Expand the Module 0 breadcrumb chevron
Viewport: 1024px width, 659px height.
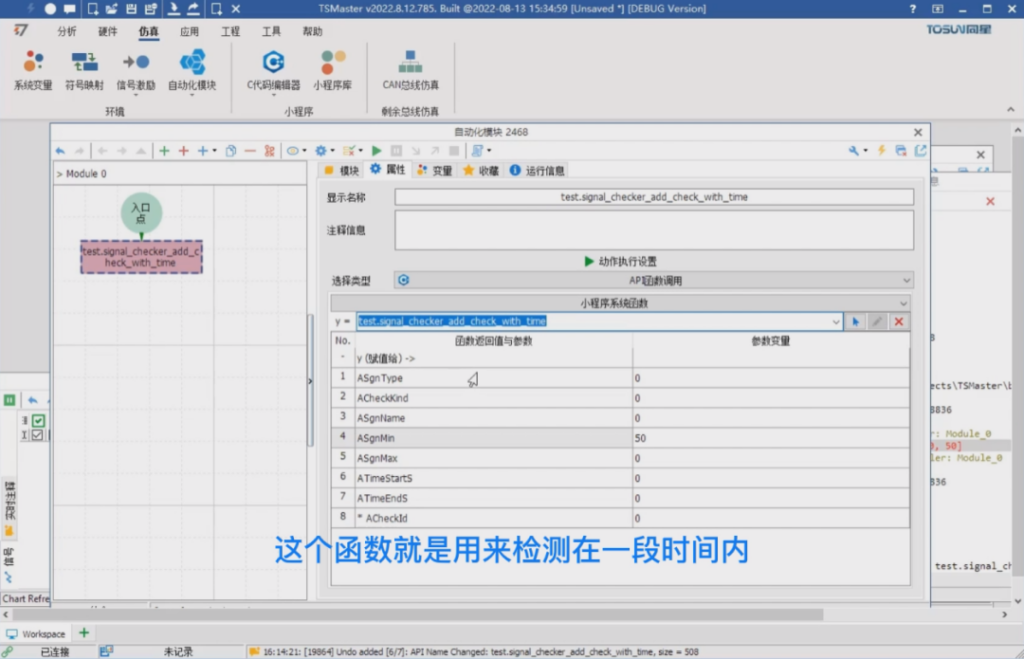pyautogui.click(x=59, y=174)
